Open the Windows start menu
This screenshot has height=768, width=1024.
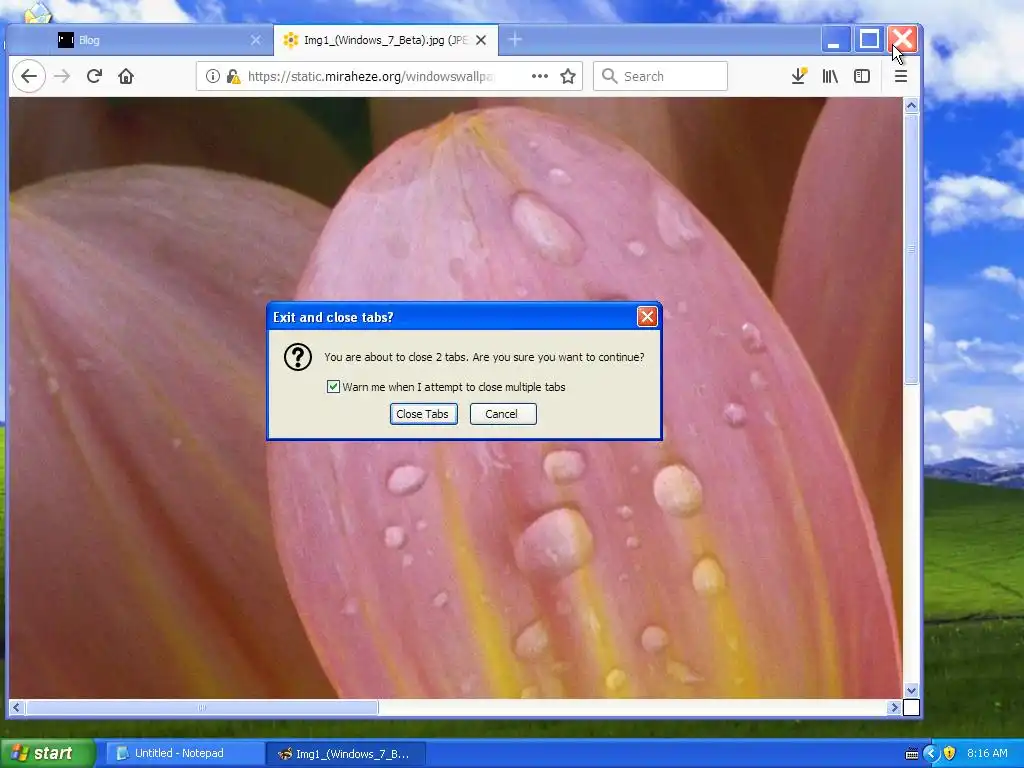[47, 754]
